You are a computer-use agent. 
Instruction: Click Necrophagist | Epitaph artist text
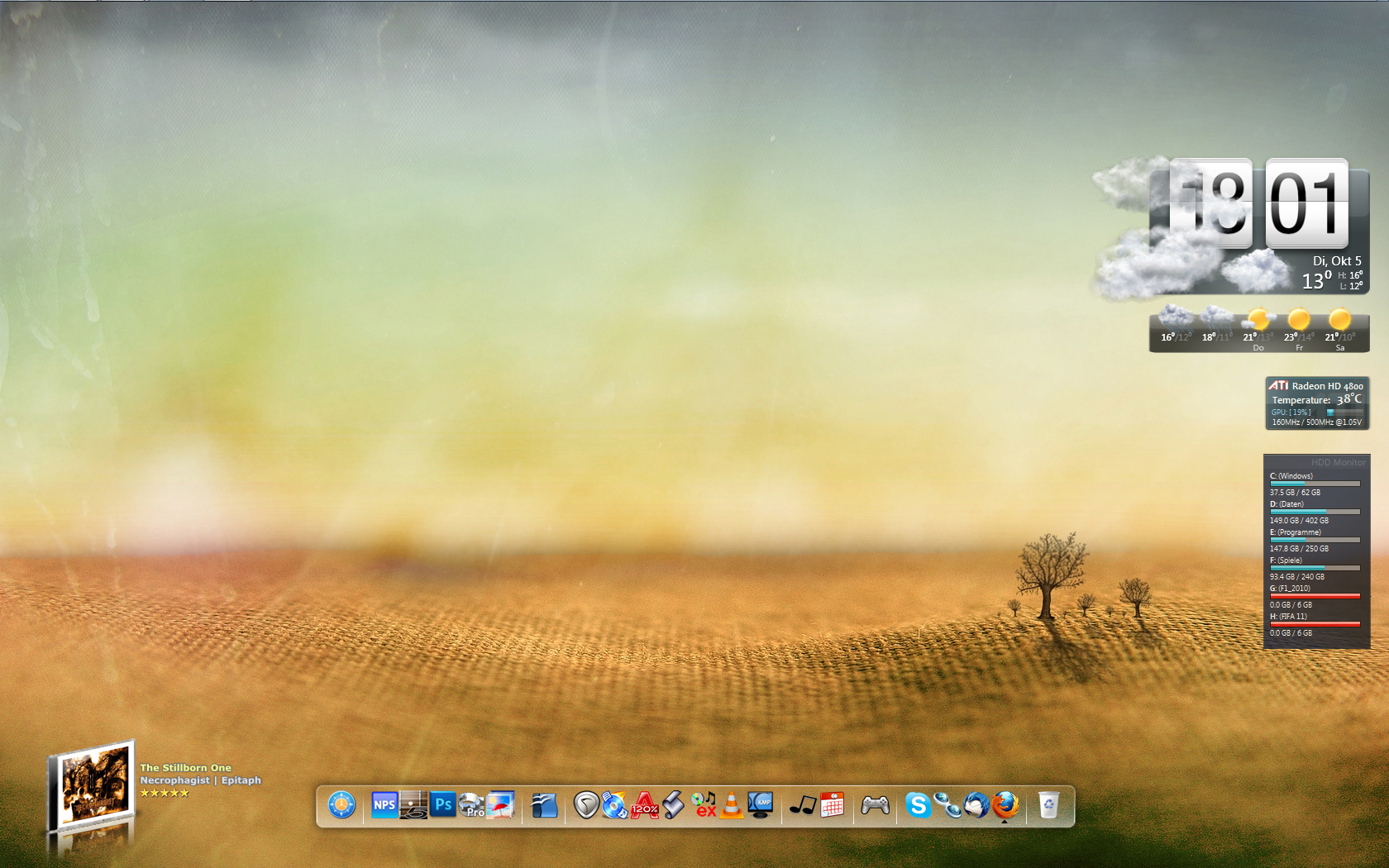tap(200, 780)
